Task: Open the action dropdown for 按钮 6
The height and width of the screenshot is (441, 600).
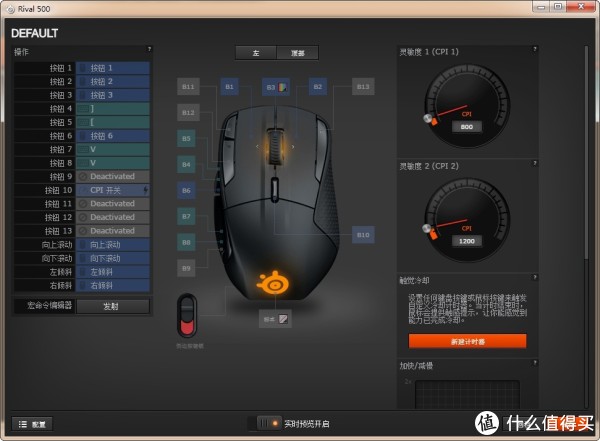Action: [112, 136]
